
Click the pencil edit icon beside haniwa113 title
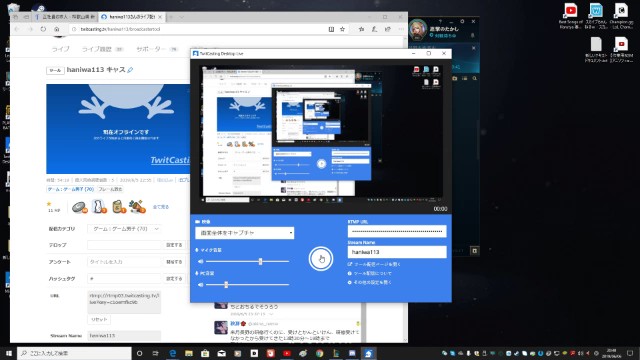tap(130, 70)
